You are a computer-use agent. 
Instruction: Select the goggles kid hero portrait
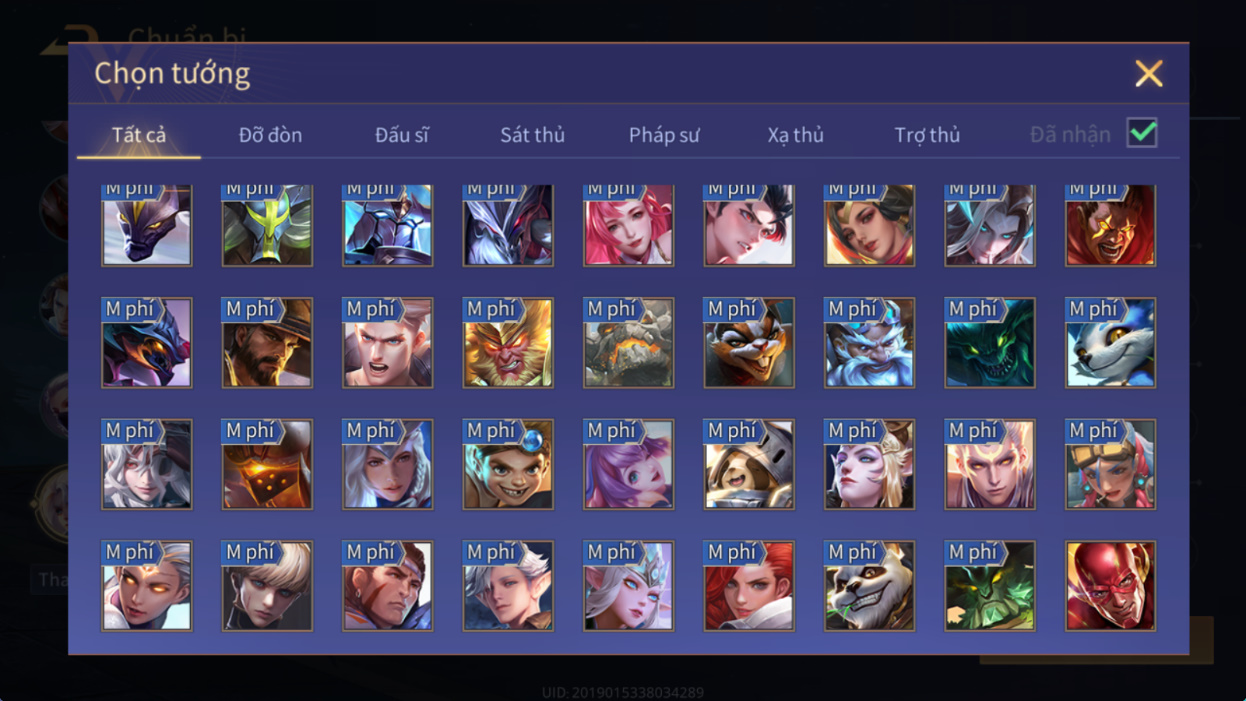point(508,465)
